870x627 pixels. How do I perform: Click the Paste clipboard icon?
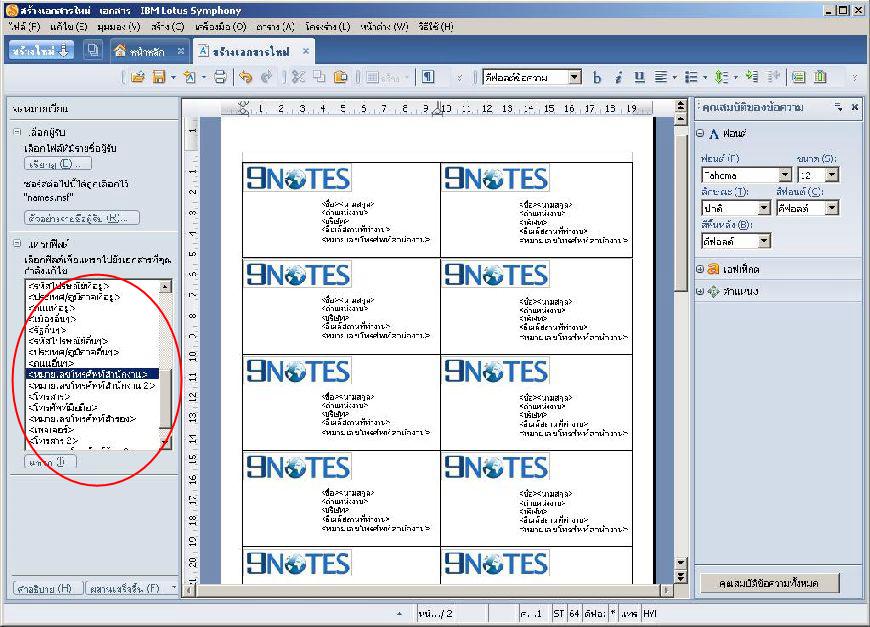coord(340,77)
